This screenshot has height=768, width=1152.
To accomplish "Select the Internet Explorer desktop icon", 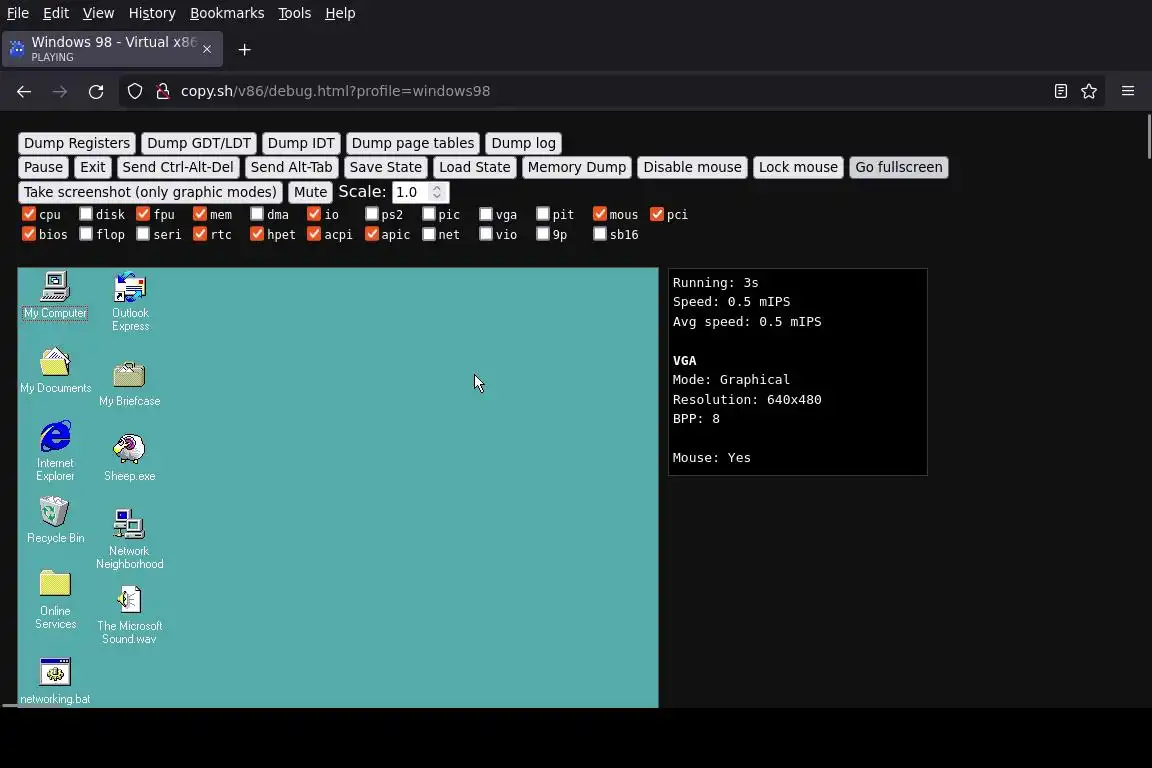I will tap(55, 451).
